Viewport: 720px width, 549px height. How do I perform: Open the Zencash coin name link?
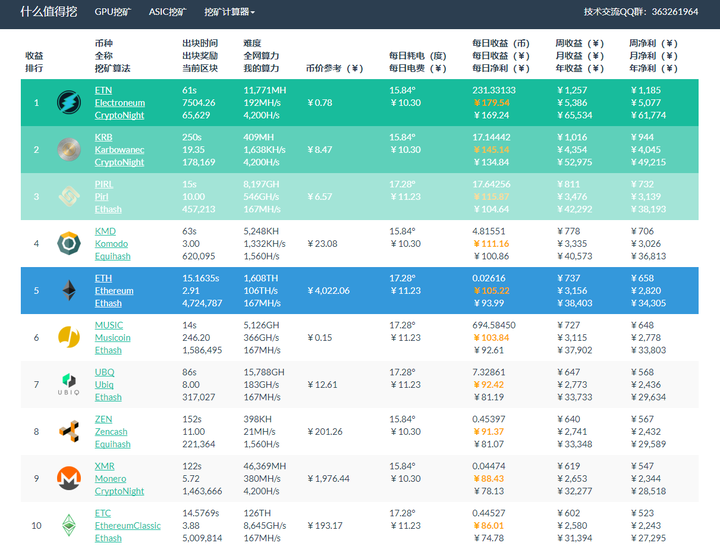[x=111, y=431]
